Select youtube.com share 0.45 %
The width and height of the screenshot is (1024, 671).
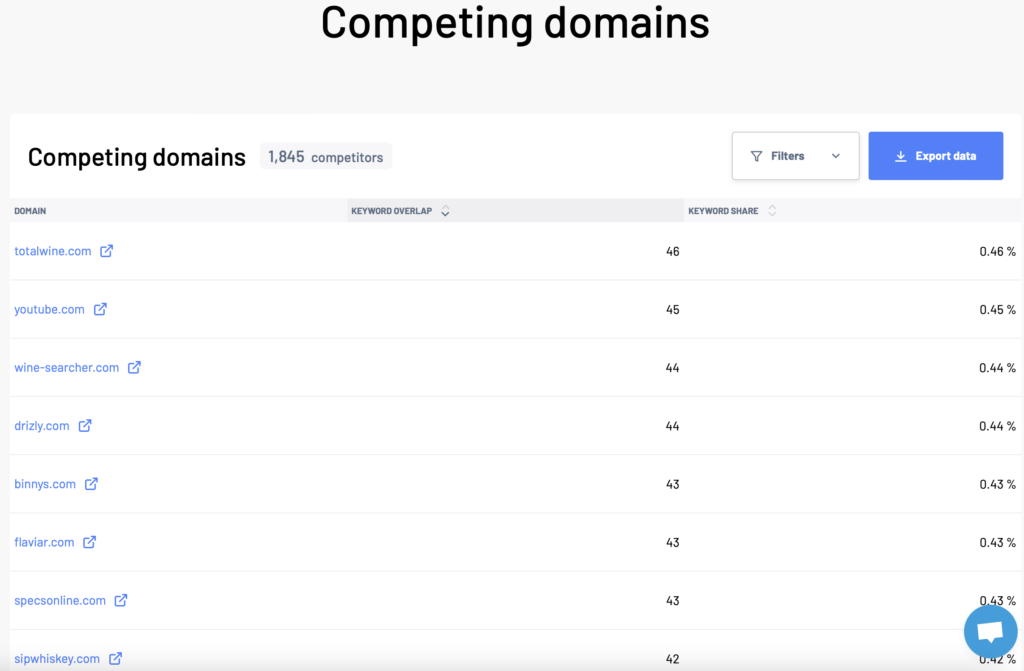(997, 310)
